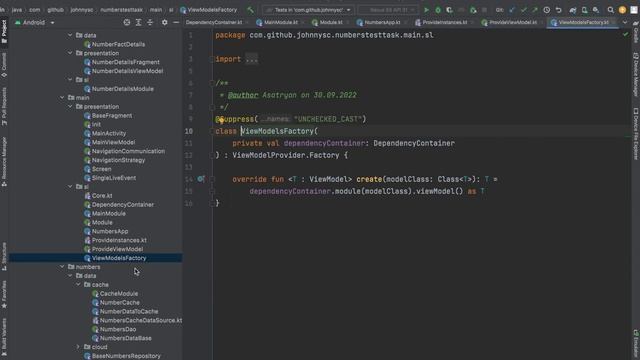Image resolution: width=640 pixels, height=360 pixels.
Task: Select opened file target icon in Project panel
Action: (x=127, y=22)
